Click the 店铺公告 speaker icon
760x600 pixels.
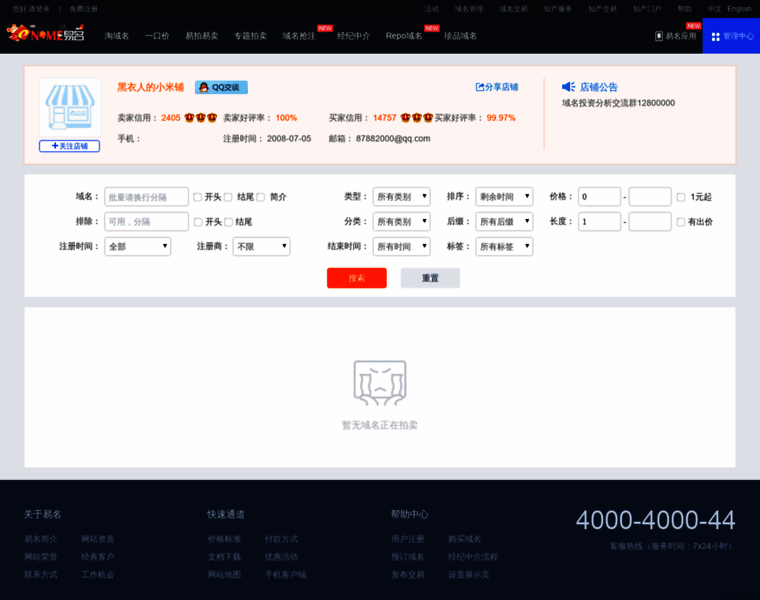click(568, 87)
